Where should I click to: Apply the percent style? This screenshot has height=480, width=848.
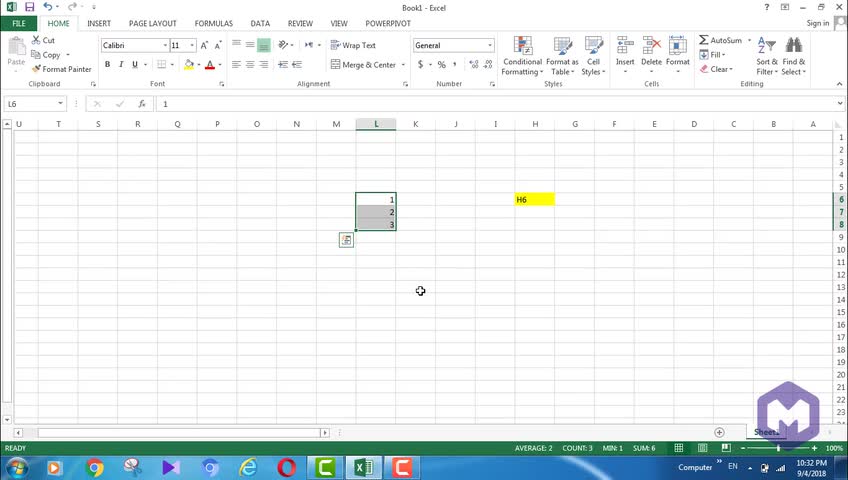point(442,64)
